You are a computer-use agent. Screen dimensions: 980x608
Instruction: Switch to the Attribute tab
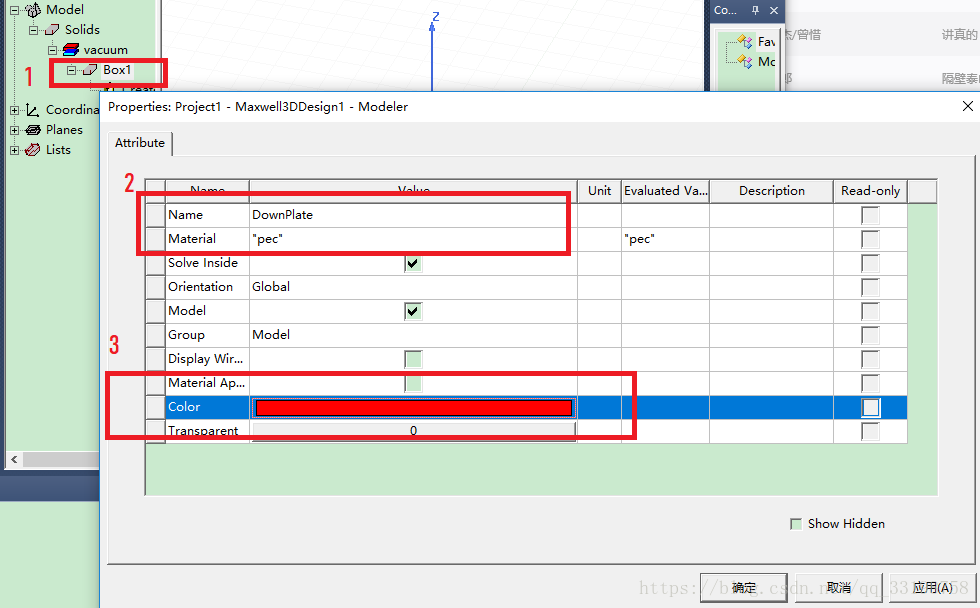[140, 143]
